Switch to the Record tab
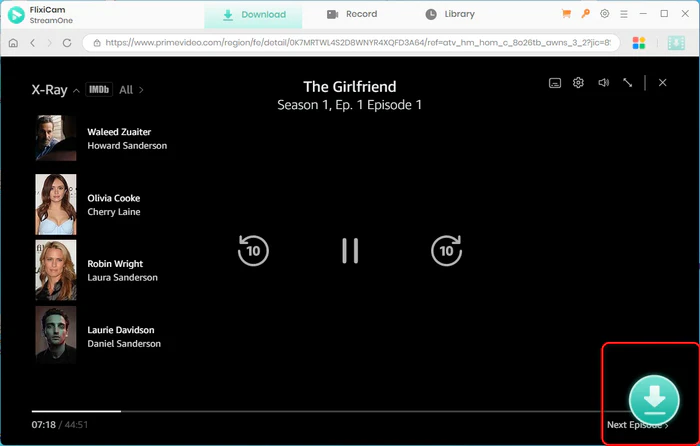This screenshot has width=700, height=446. coord(352,14)
